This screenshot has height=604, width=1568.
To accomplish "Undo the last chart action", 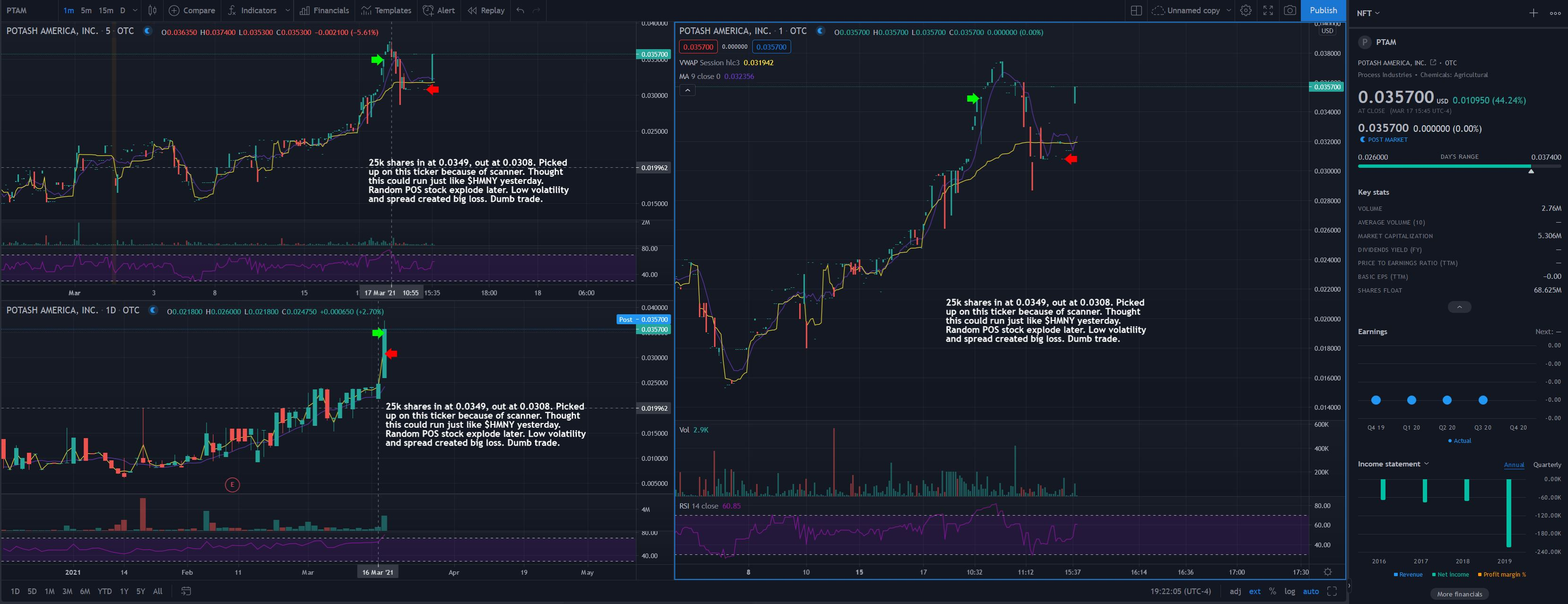I will (520, 10).
